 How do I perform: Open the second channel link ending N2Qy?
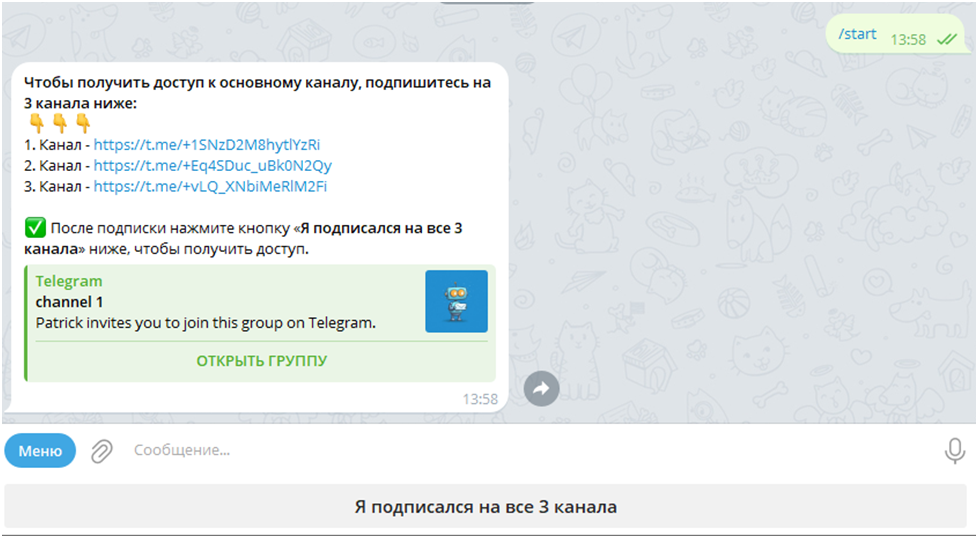212,165
